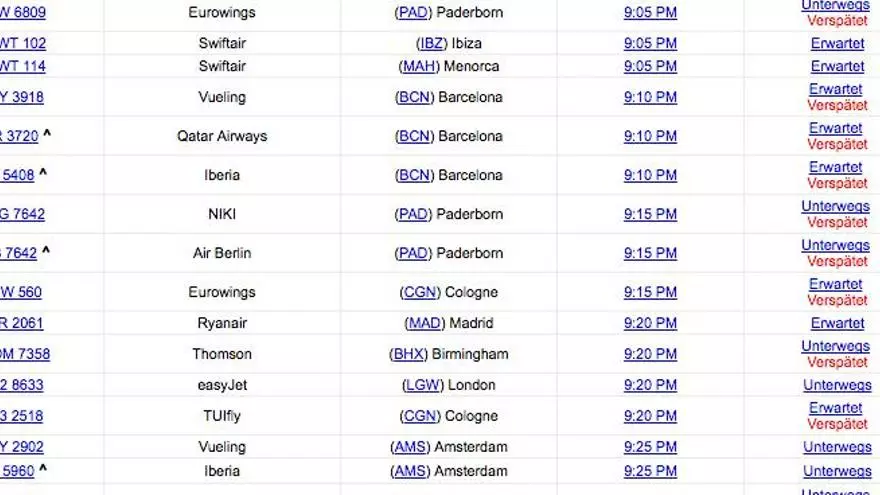Click TUIfly flight 2518 link
This screenshot has width=880, height=495.
(20, 416)
